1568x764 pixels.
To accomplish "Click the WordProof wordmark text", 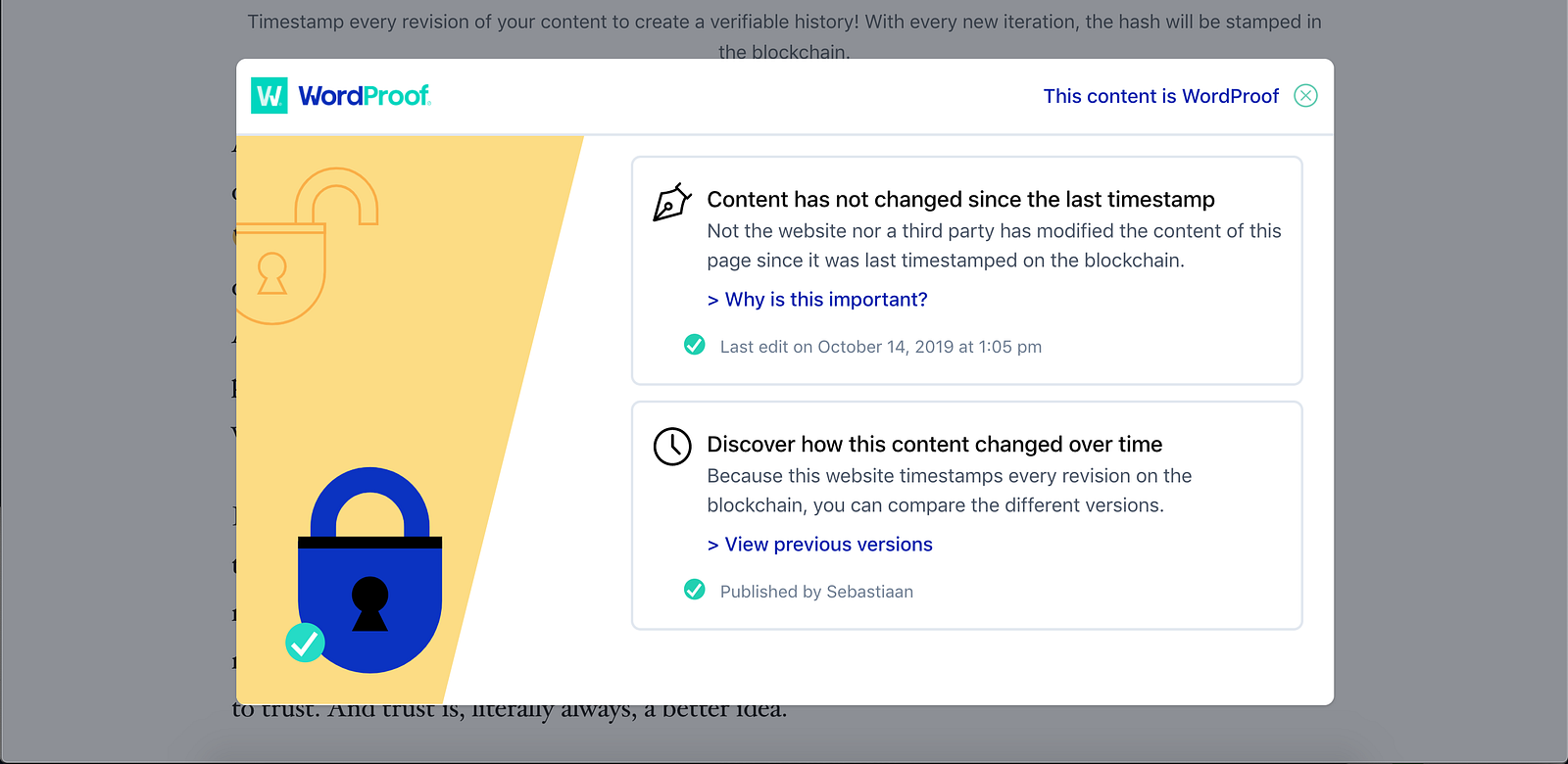I will point(365,96).
